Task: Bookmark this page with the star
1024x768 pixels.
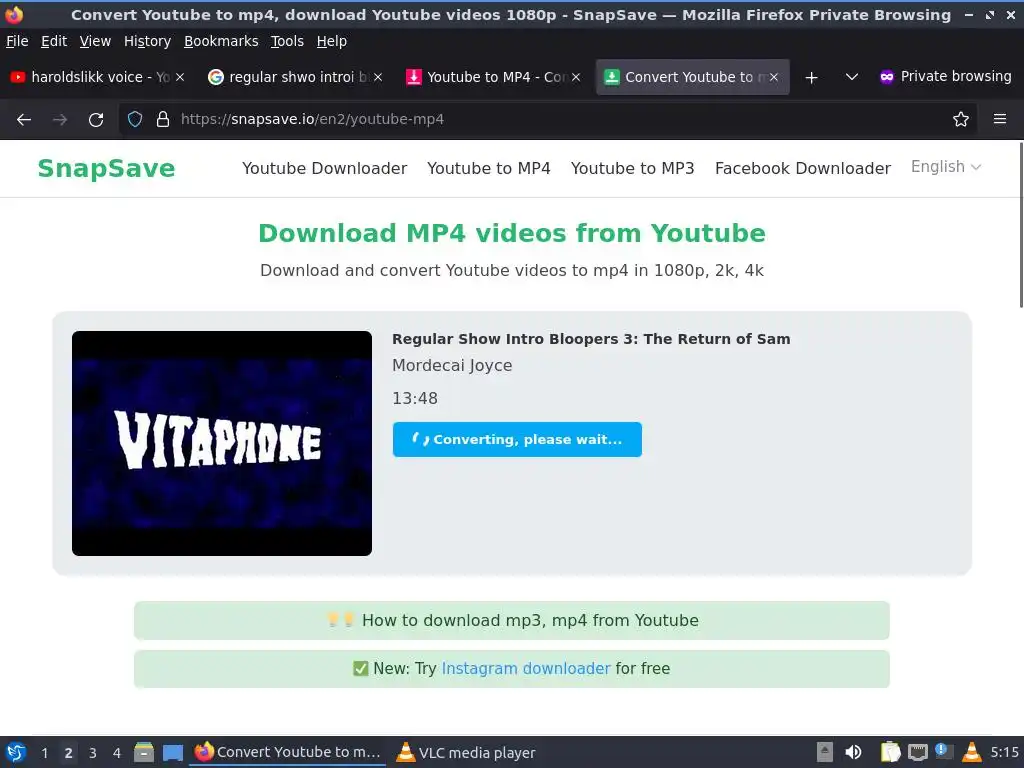Action: (x=961, y=119)
